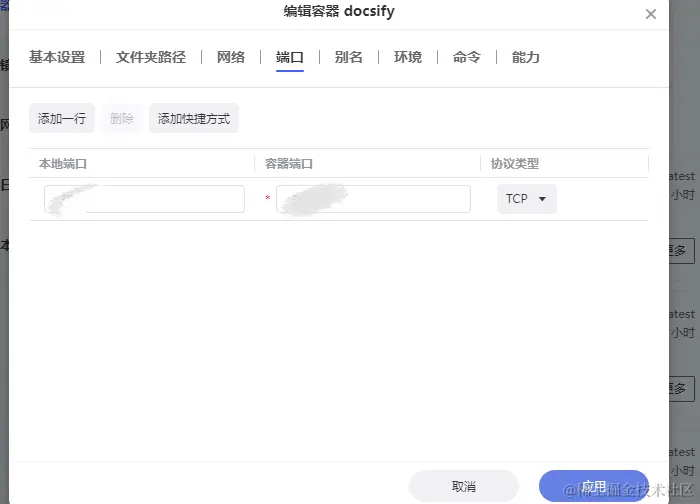Focus the 容器端口 input field
Screen dimensions: 700x504
tap(373, 199)
